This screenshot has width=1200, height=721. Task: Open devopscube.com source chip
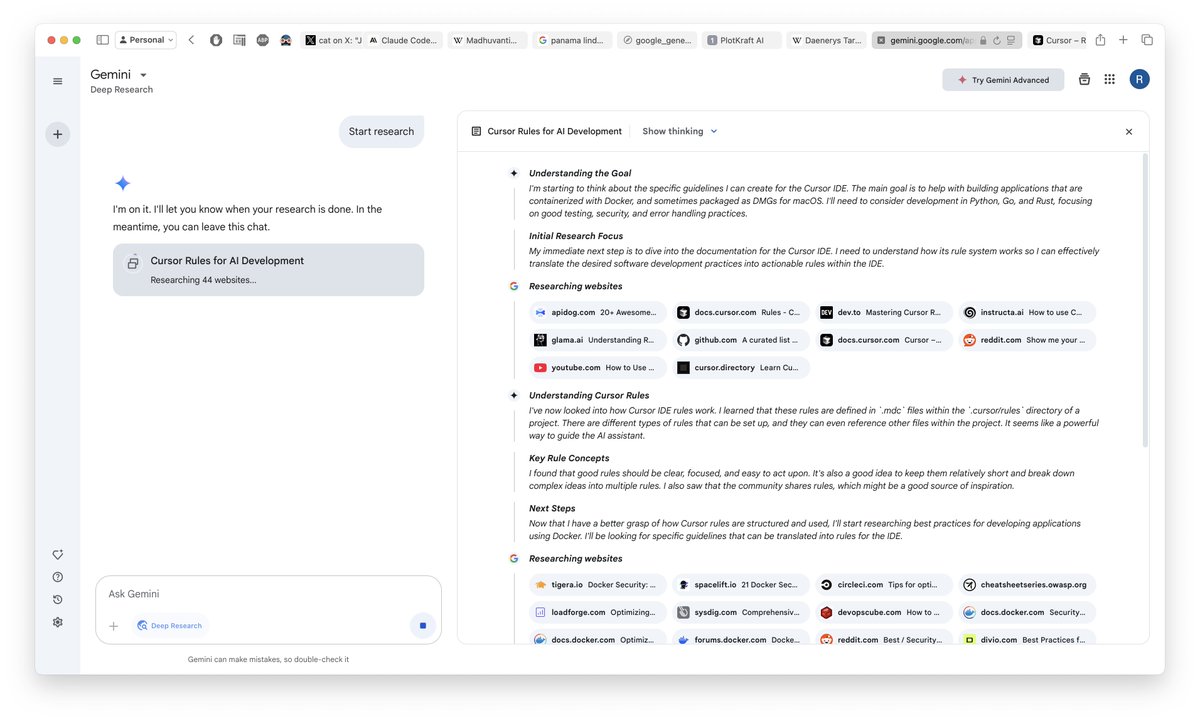point(883,612)
